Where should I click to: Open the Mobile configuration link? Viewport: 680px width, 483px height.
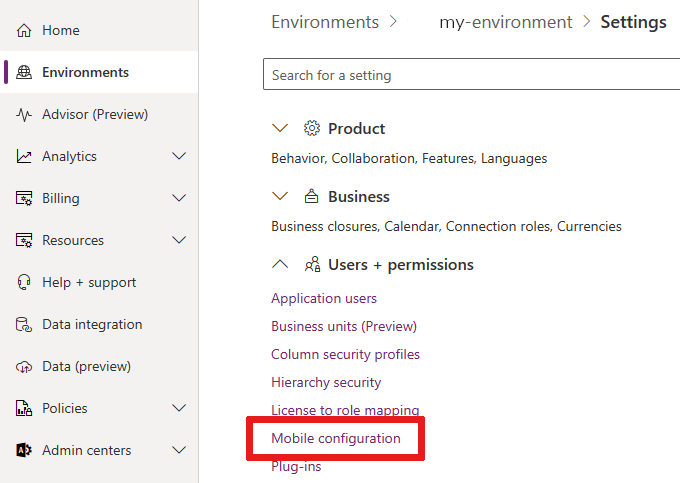pos(336,439)
